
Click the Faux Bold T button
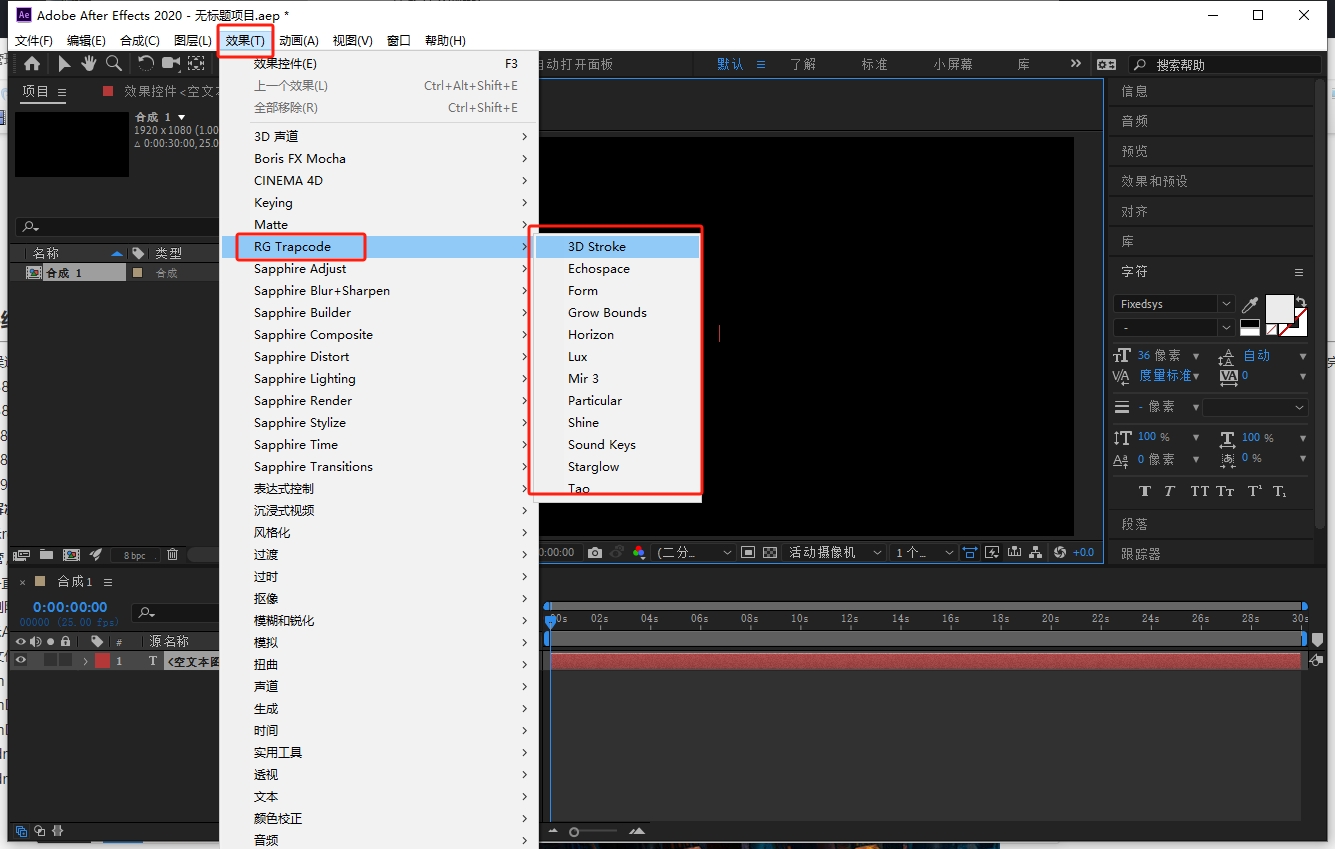[1145, 491]
